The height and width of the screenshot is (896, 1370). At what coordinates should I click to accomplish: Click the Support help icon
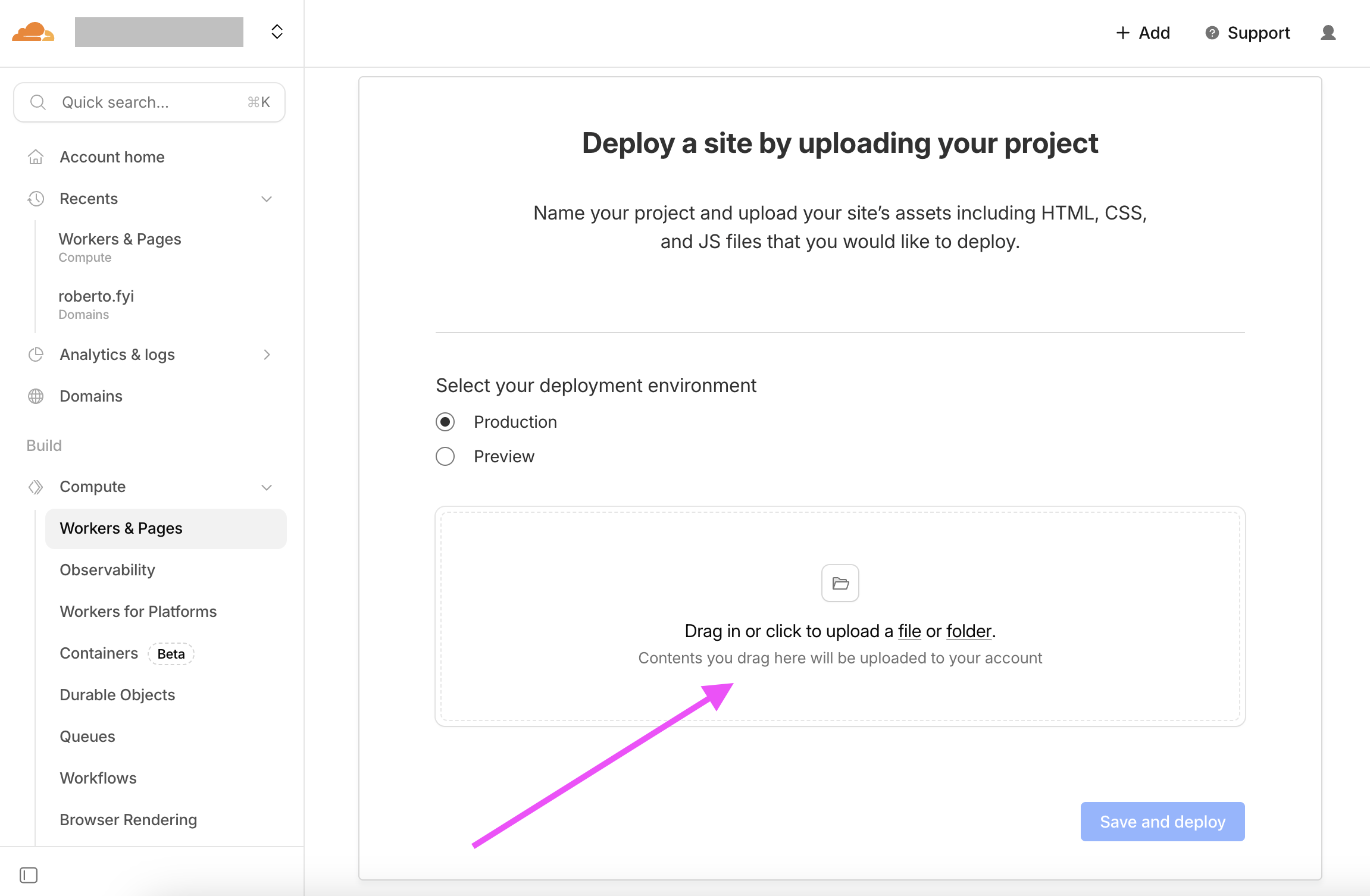click(1212, 33)
